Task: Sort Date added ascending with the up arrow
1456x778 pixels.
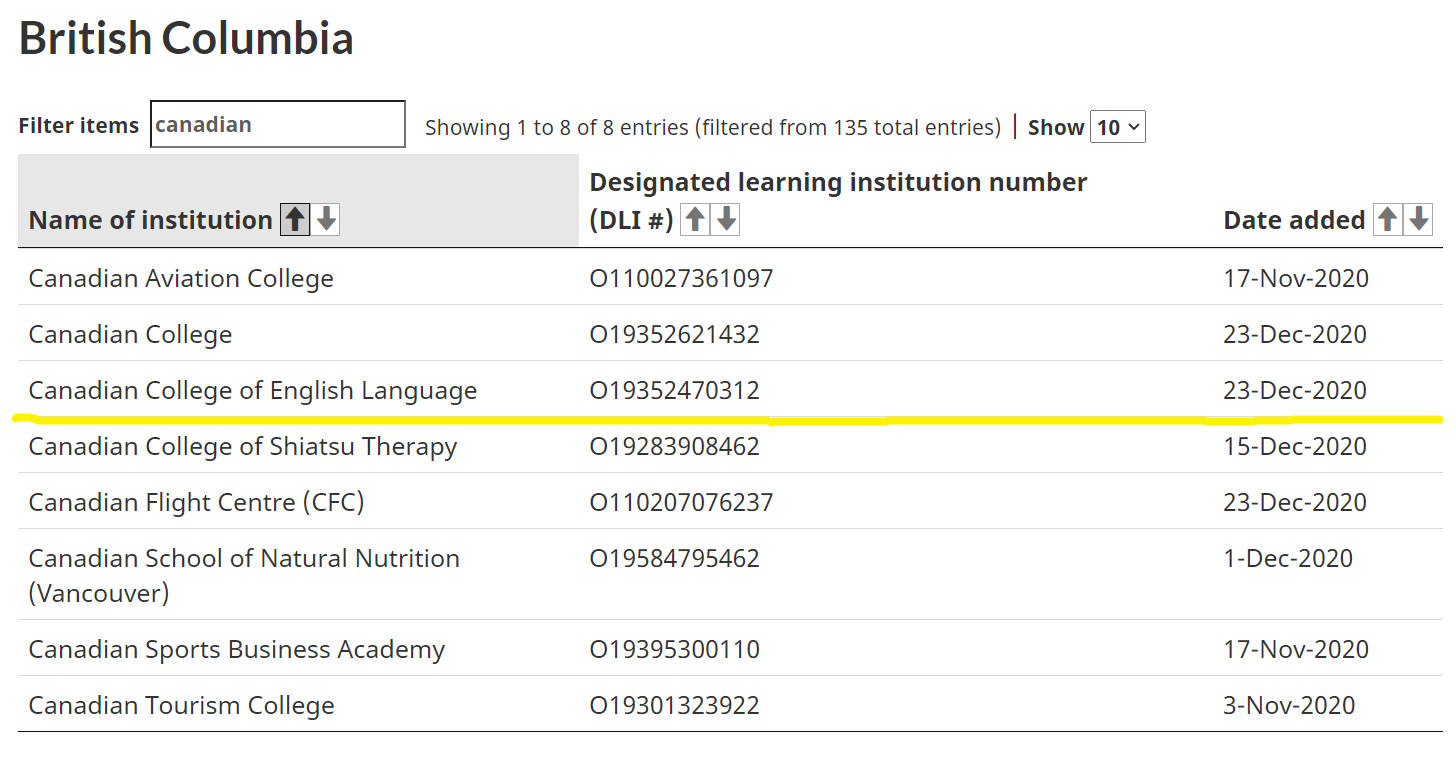Action: [1387, 220]
